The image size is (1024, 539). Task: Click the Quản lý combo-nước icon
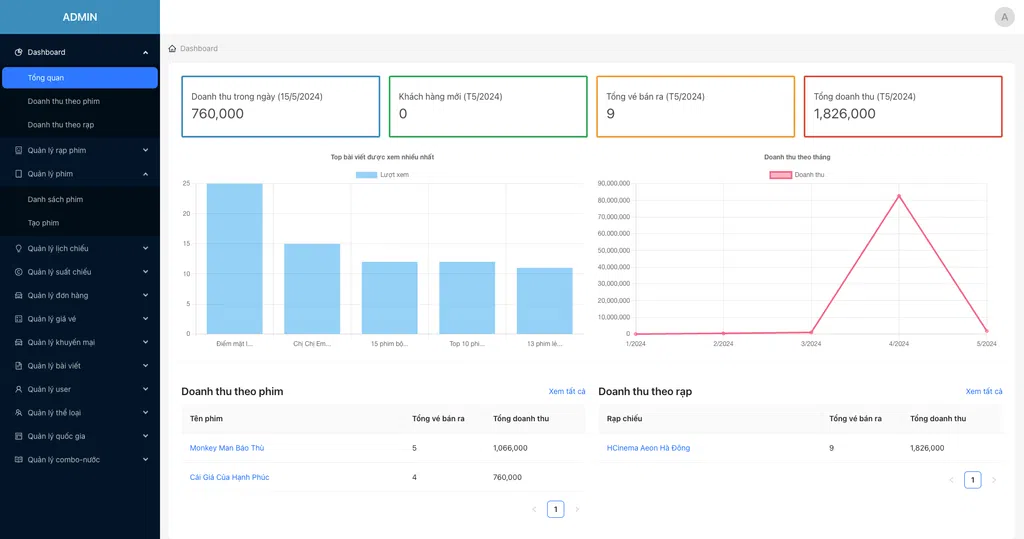(x=18, y=460)
